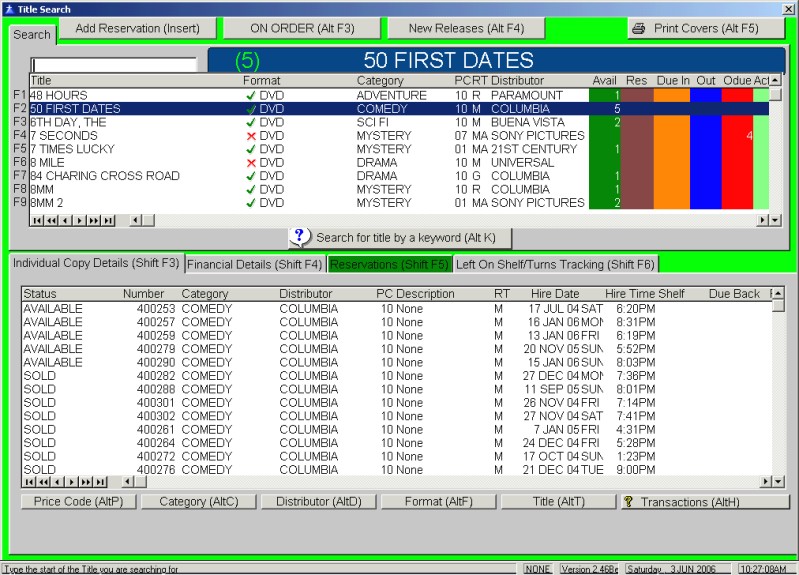Open the Financial Details tab
This screenshot has height=575, width=799.
tap(255, 265)
